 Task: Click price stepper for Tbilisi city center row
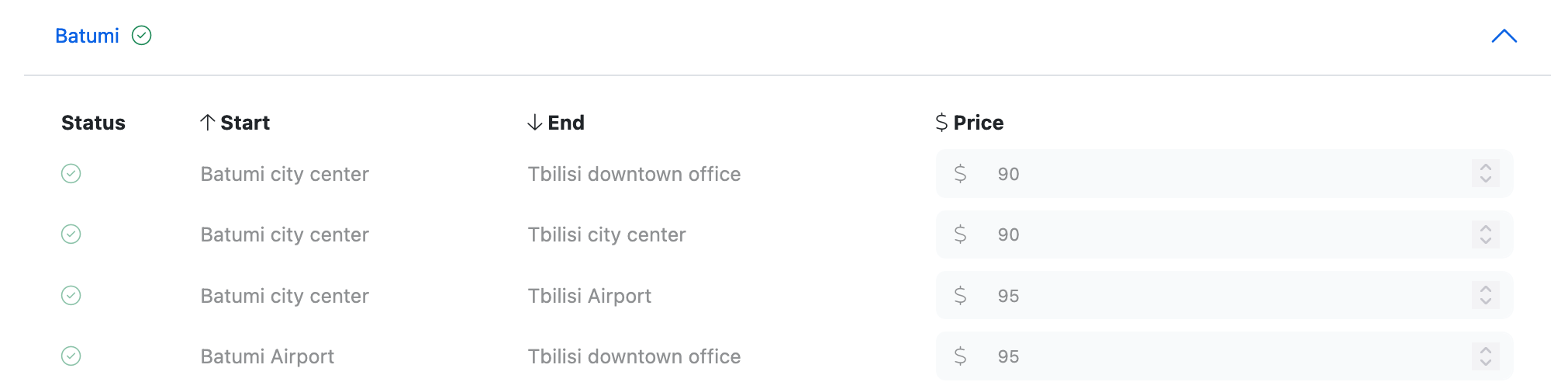coord(1485,234)
